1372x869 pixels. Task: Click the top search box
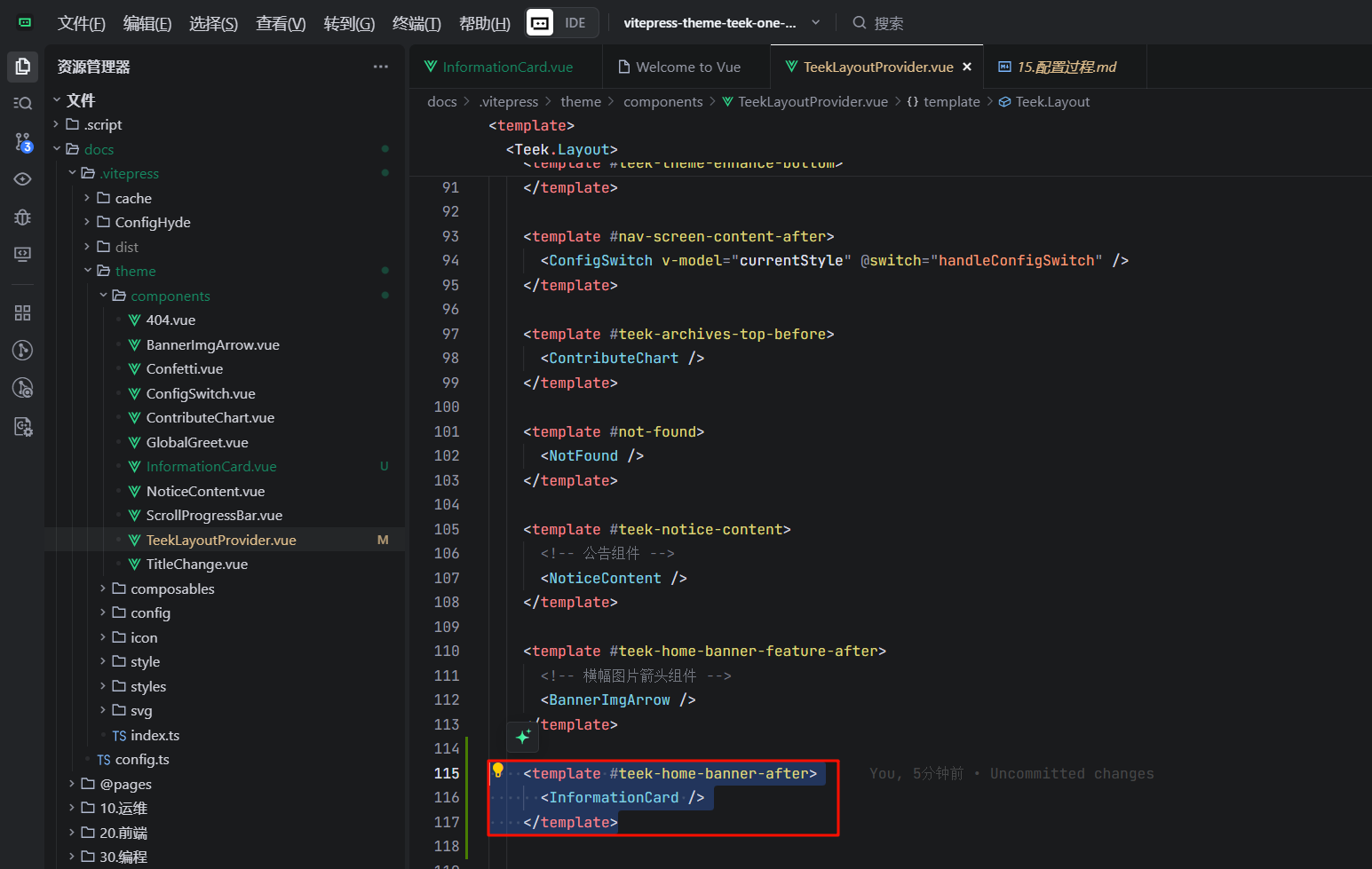tap(879, 23)
